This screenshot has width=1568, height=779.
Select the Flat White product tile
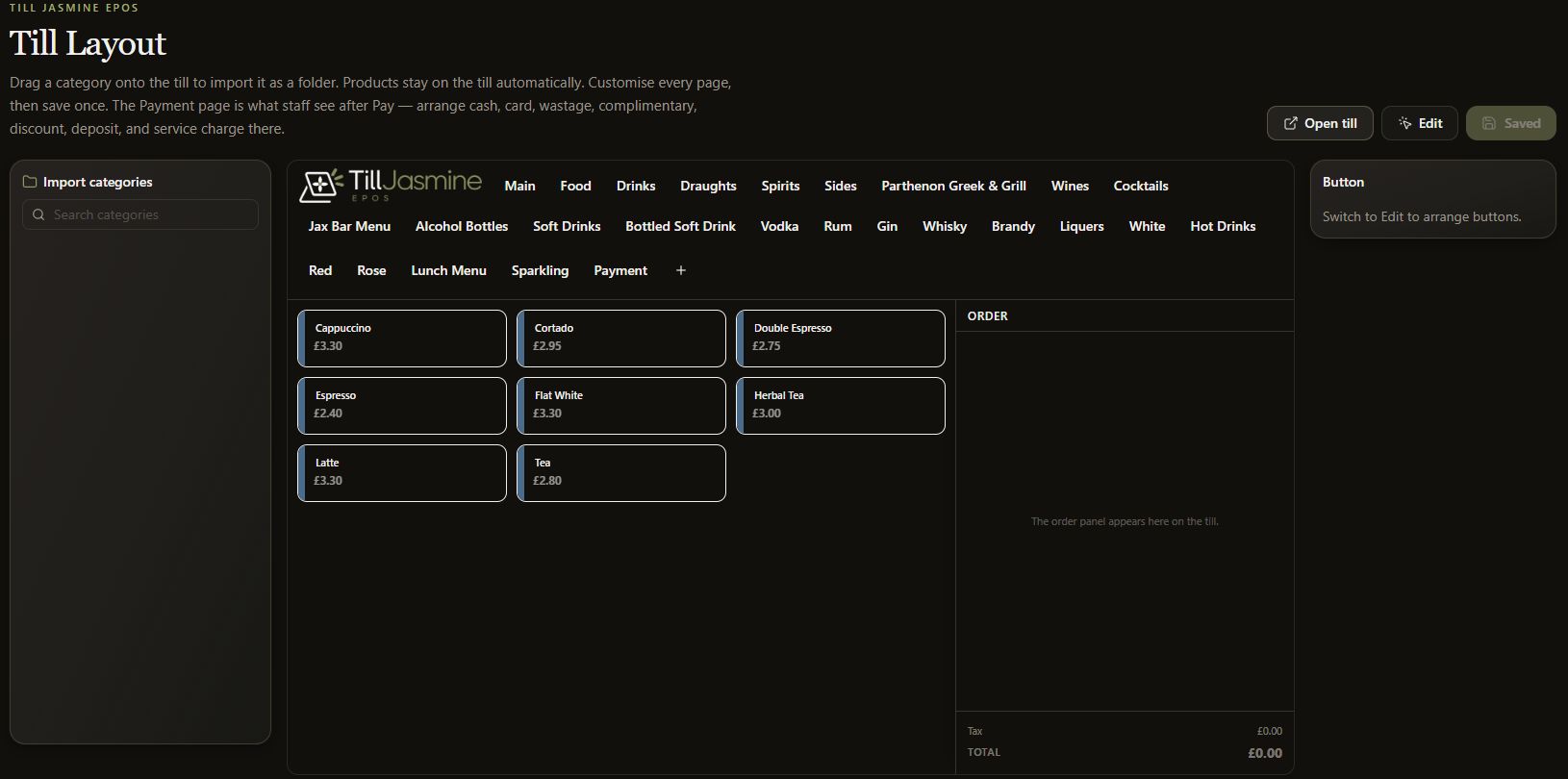coord(621,406)
